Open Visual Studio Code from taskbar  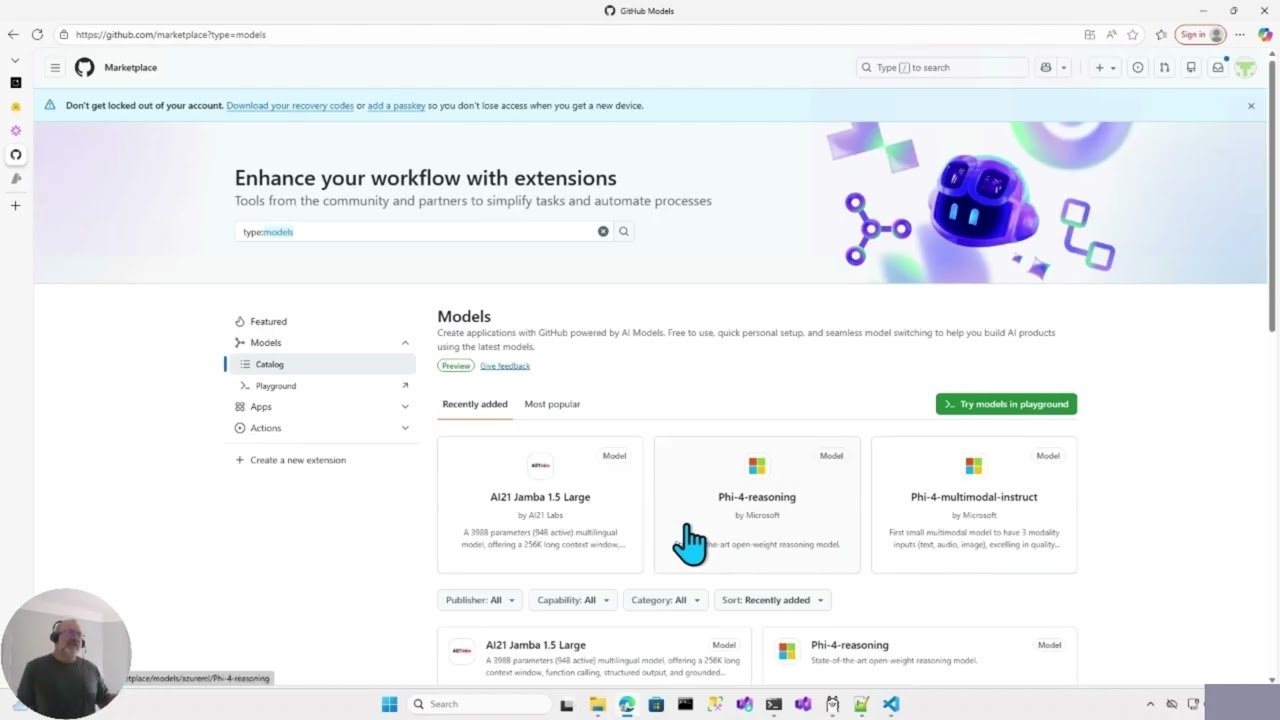pyautogui.click(x=891, y=704)
